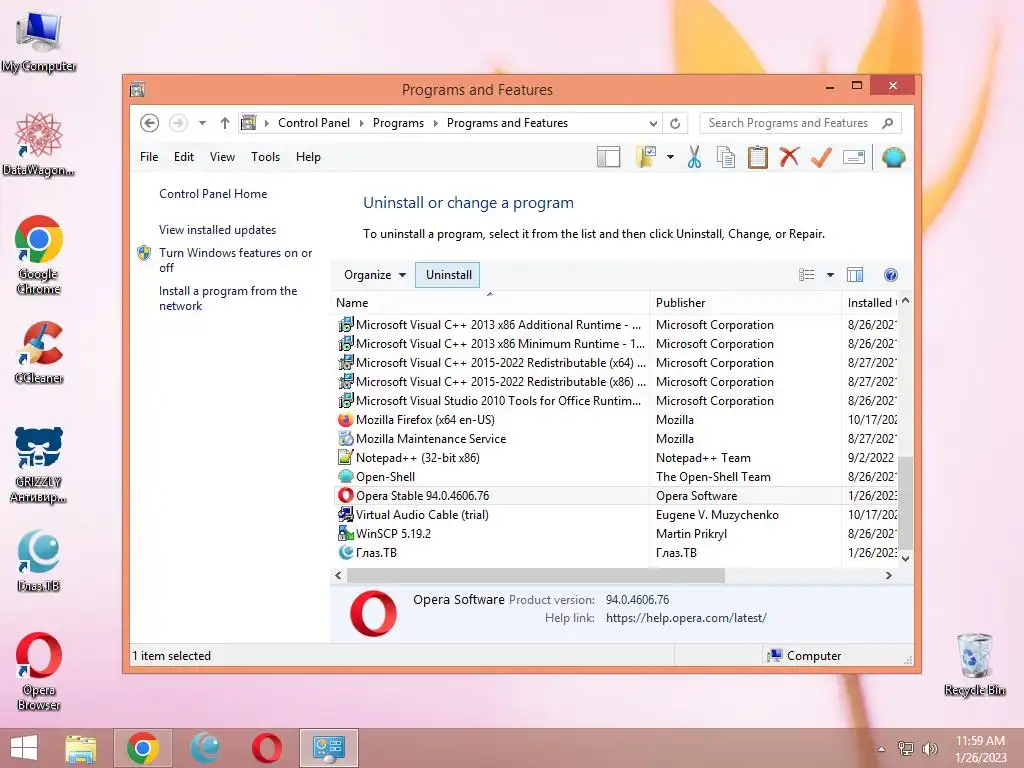Open the Windows Start button
This screenshot has height=768, width=1024.
tap(24, 748)
